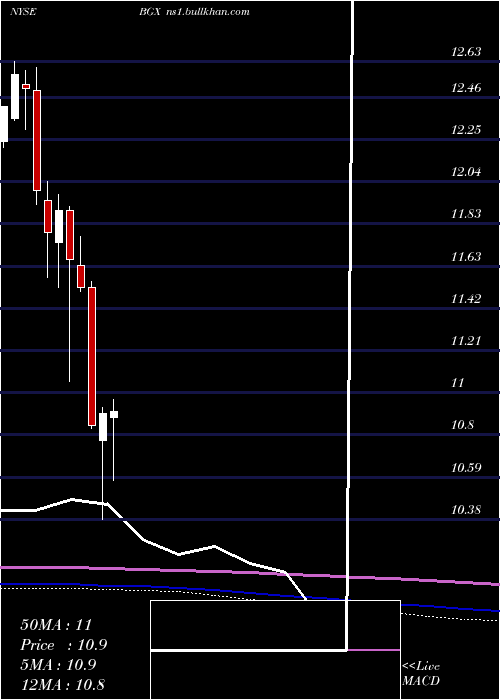Viewport: 500px width, 700px height.
Task: Click the 11 price axis label
Action: (x=458, y=383)
